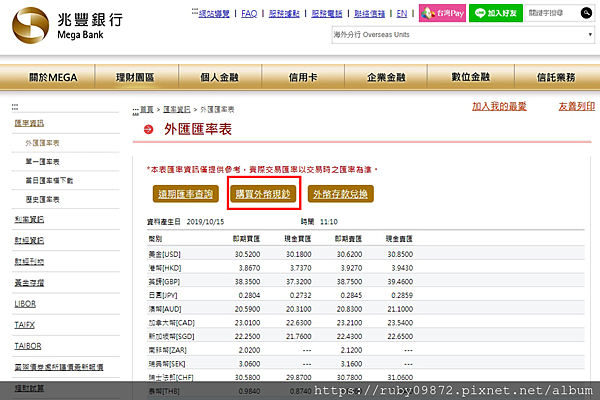The image size is (600, 400).
Task: Click the 英鎊[GBP] currency row label
Action: click(164, 282)
